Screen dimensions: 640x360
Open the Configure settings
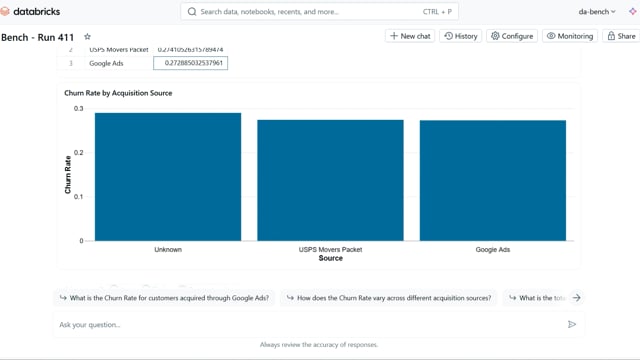(512, 36)
